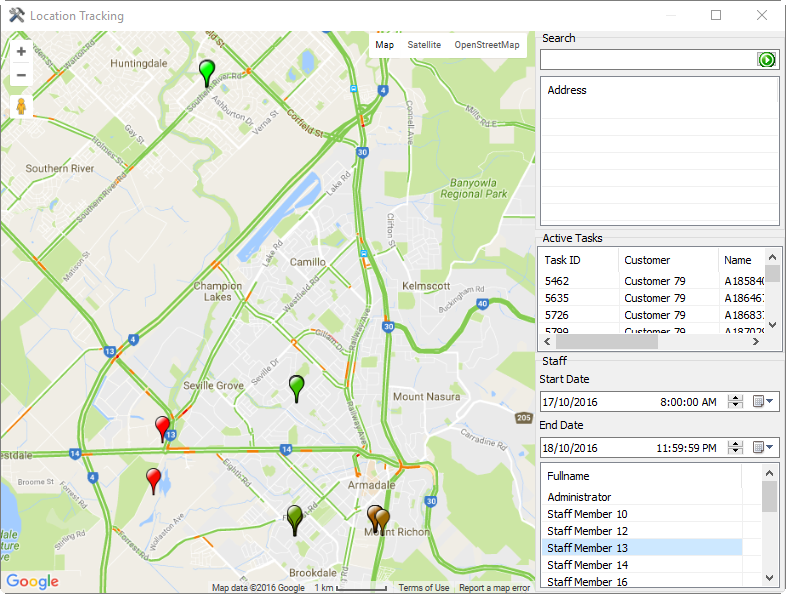
Task: Zoom out on the map
Action: click(21, 75)
